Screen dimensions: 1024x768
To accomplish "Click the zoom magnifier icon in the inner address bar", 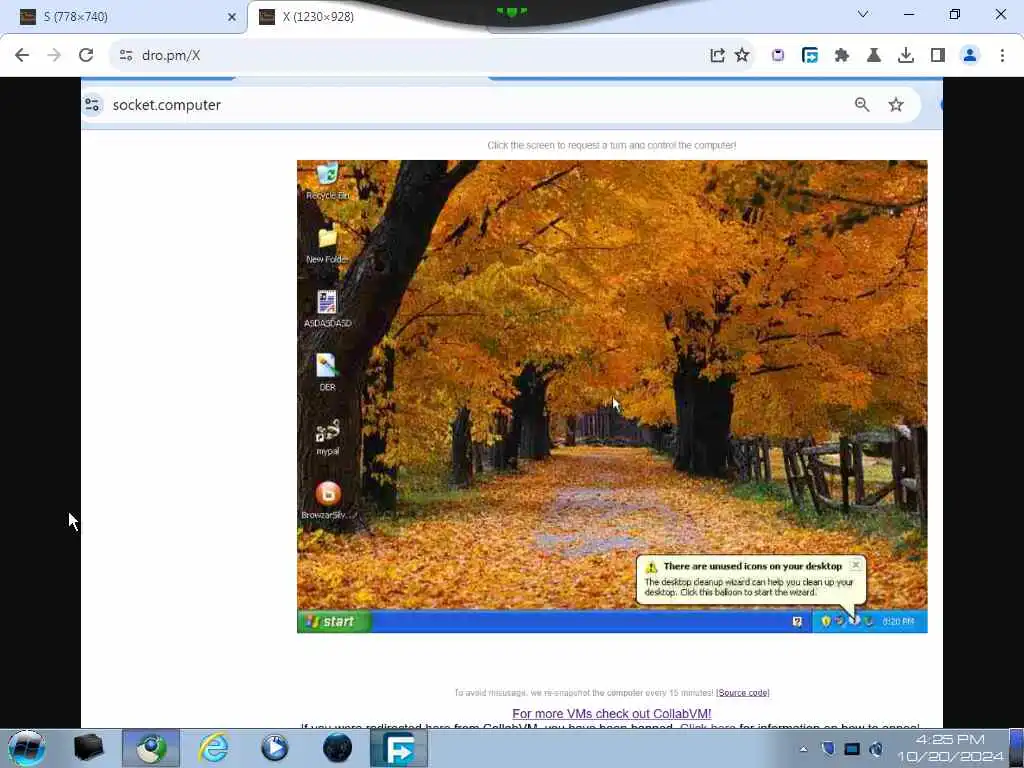I will pos(862,104).
